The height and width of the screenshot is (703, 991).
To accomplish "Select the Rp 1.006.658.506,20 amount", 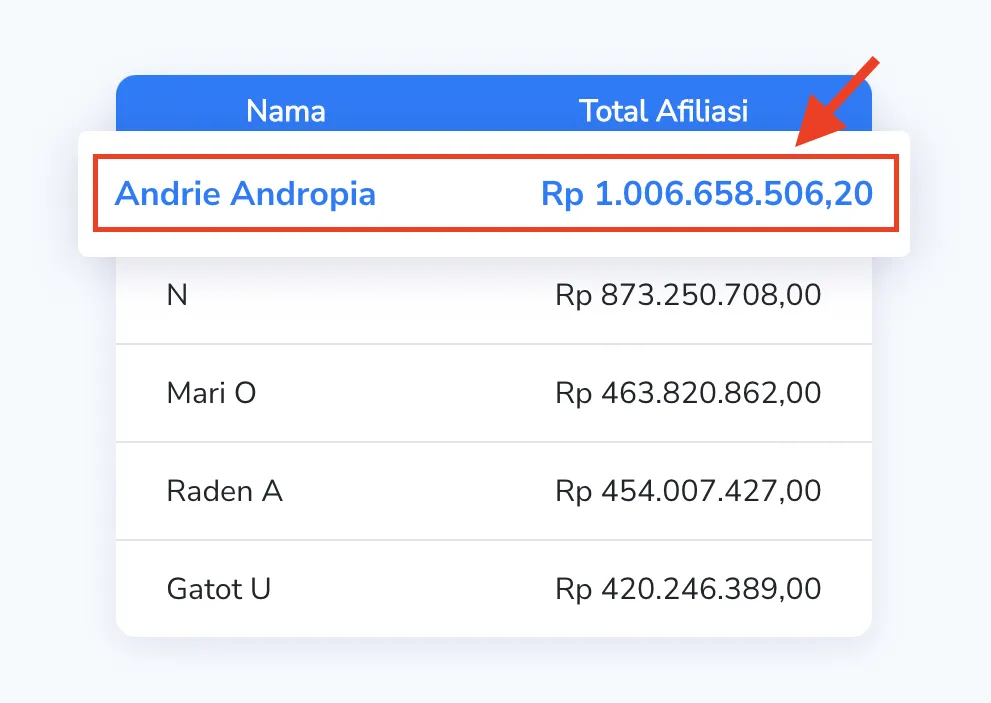I will [706, 193].
